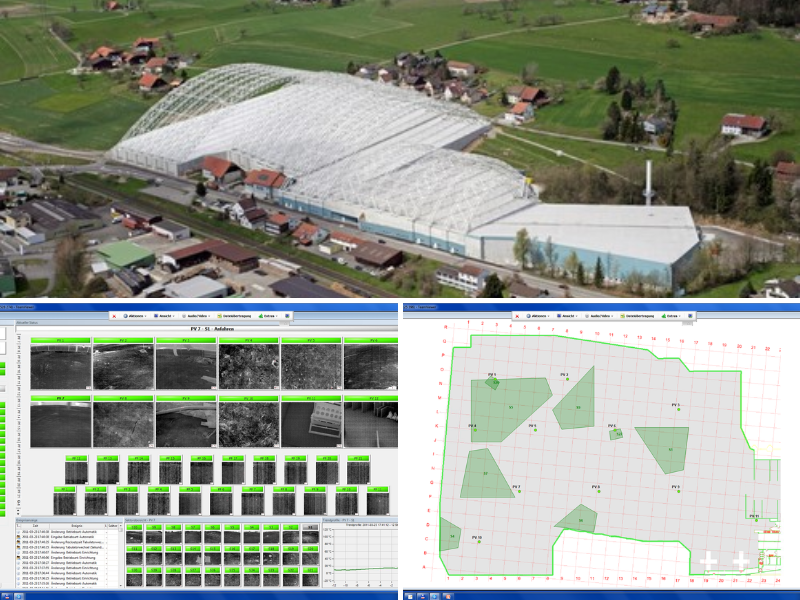This screenshot has width=800, height=600.
Task: Open Ansicht menu in left TeamViewer window
Action: click(165, 316)
